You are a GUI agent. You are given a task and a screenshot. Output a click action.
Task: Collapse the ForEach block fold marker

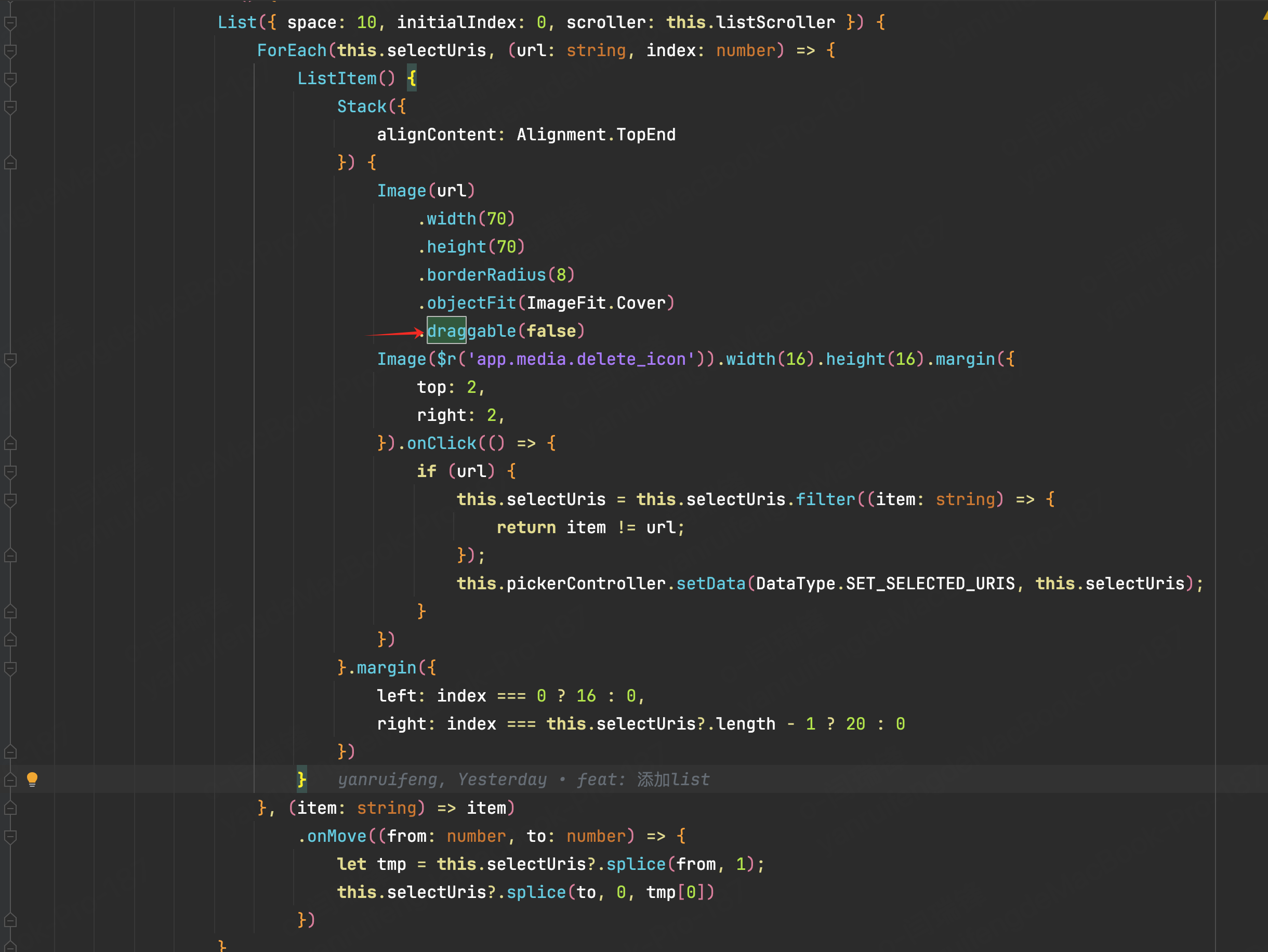(x=10, y=51)
